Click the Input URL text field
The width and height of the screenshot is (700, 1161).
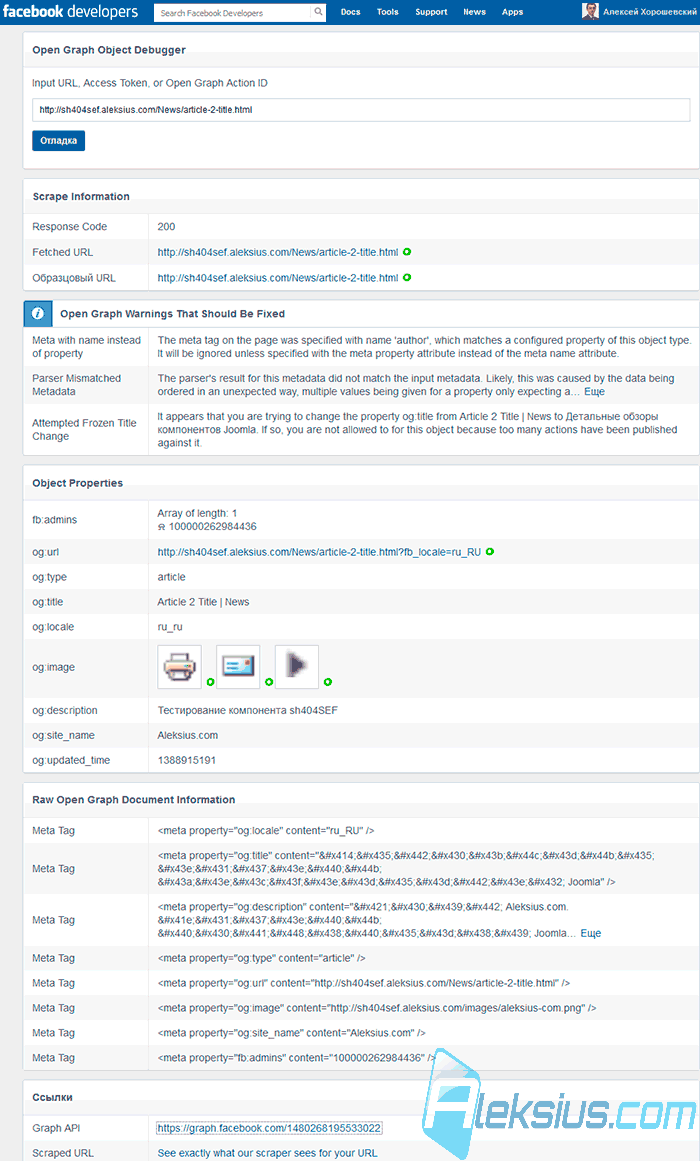coord(361,110)
